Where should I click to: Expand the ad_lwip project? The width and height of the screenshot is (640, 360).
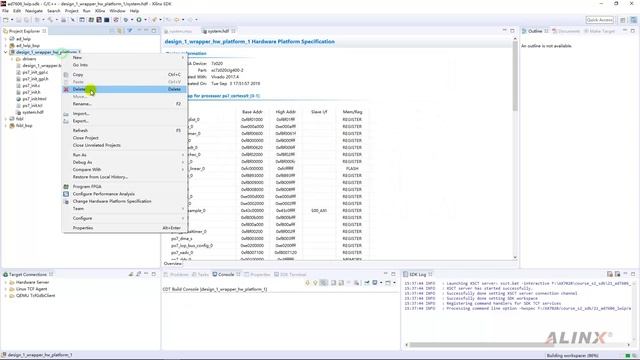click(6, 39)
